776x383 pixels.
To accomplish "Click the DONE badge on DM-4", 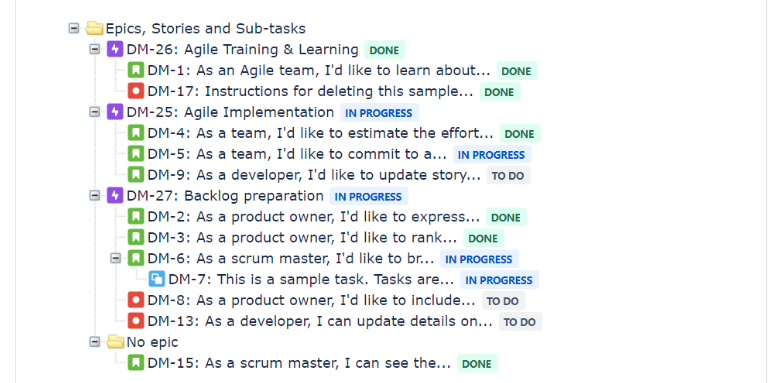I will (520, 134).
